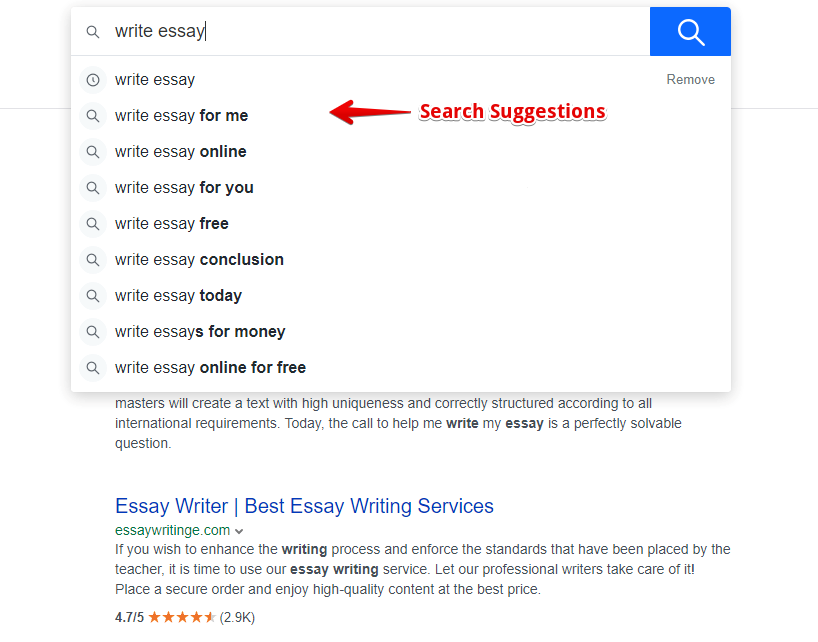818x642 pixels.
Task: Open the 'Essay Writer | Best Essay Writing Services' result
Action: point(304,506)
